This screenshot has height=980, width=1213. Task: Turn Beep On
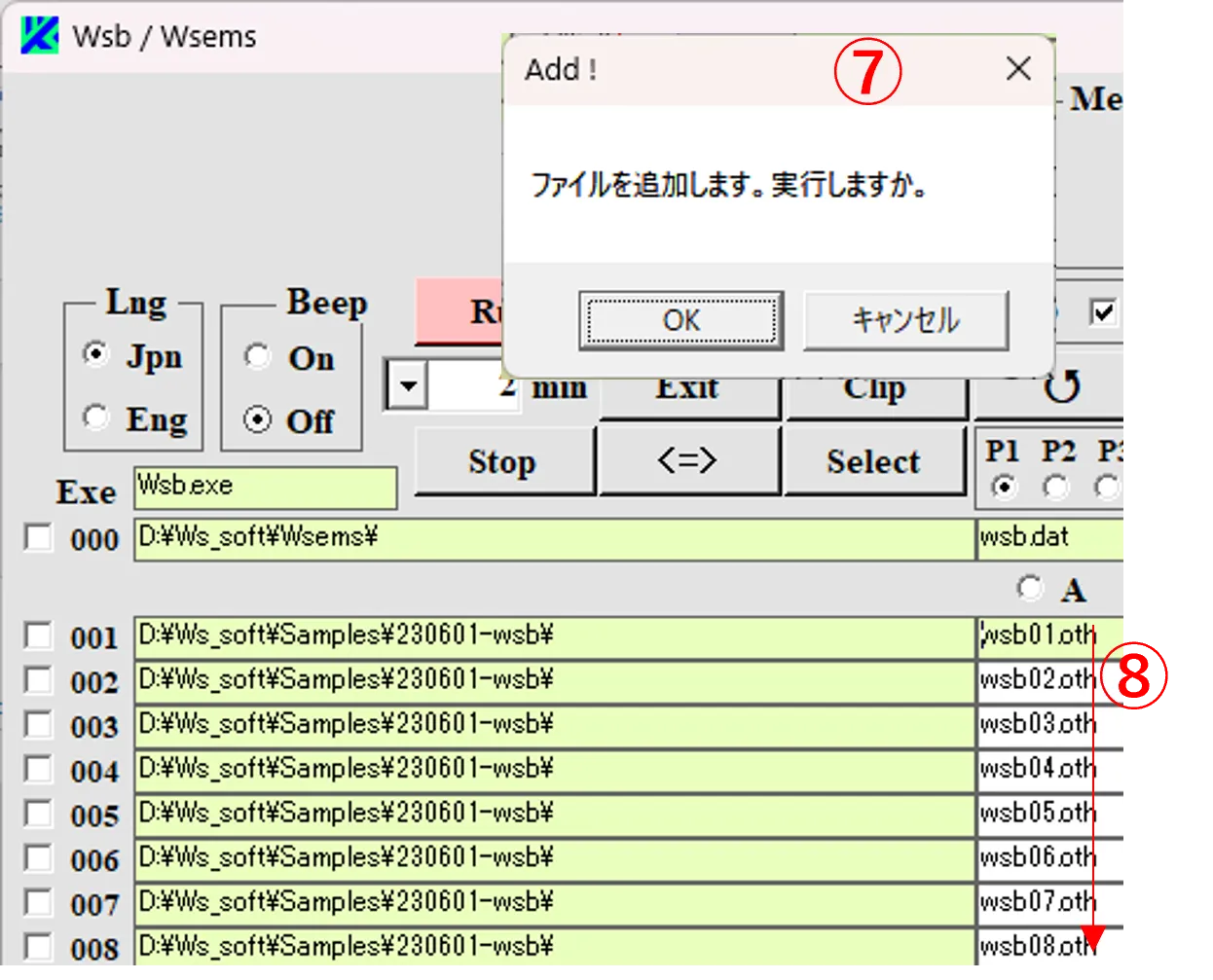[258, 357]
